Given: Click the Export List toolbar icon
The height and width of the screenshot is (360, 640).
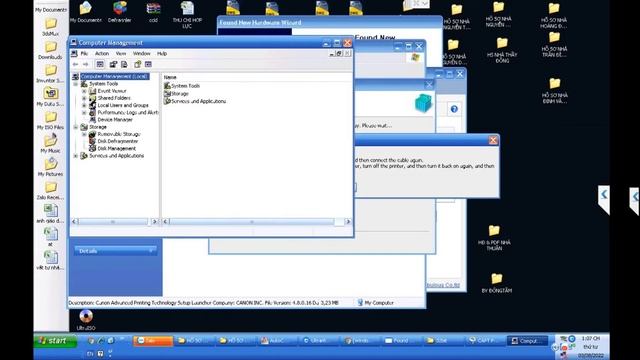Looking at the screenshot, I should 124,64.
